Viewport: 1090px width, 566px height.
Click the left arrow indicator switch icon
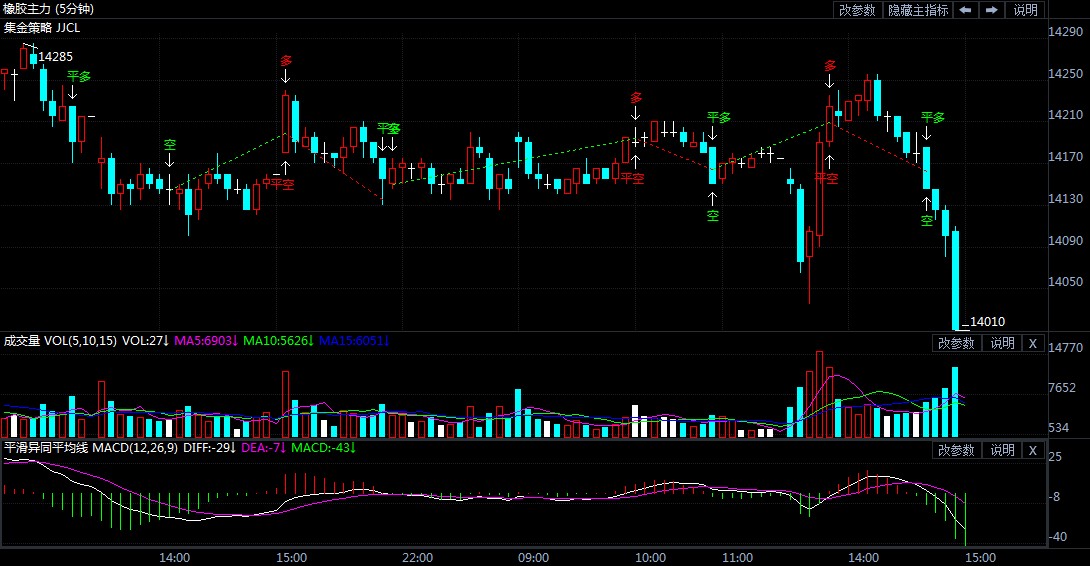coord(966,10)
